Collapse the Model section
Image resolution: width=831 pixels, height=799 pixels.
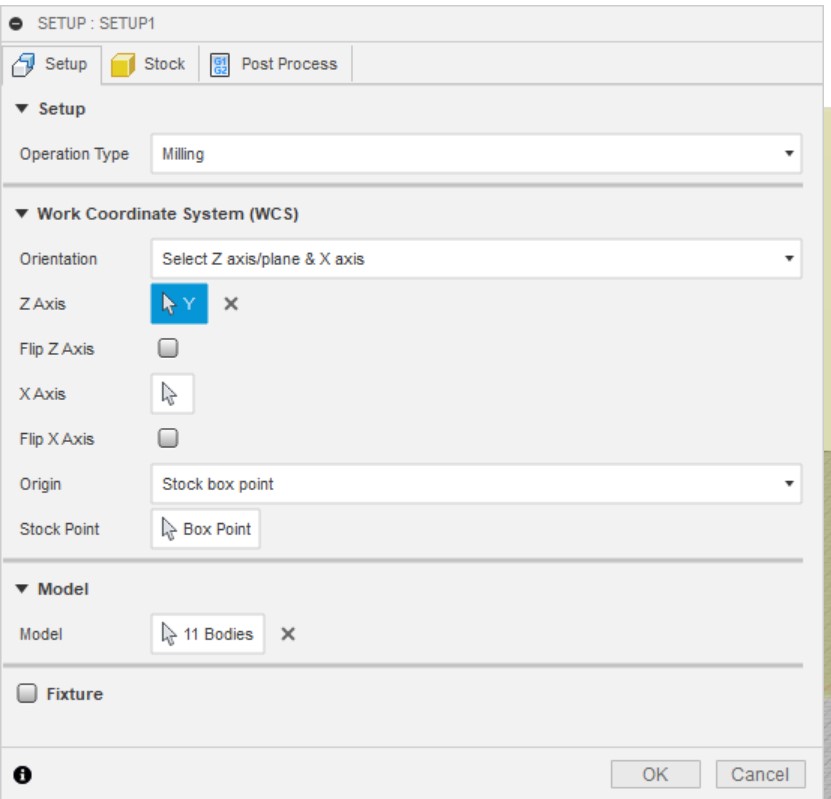(23, 589)
